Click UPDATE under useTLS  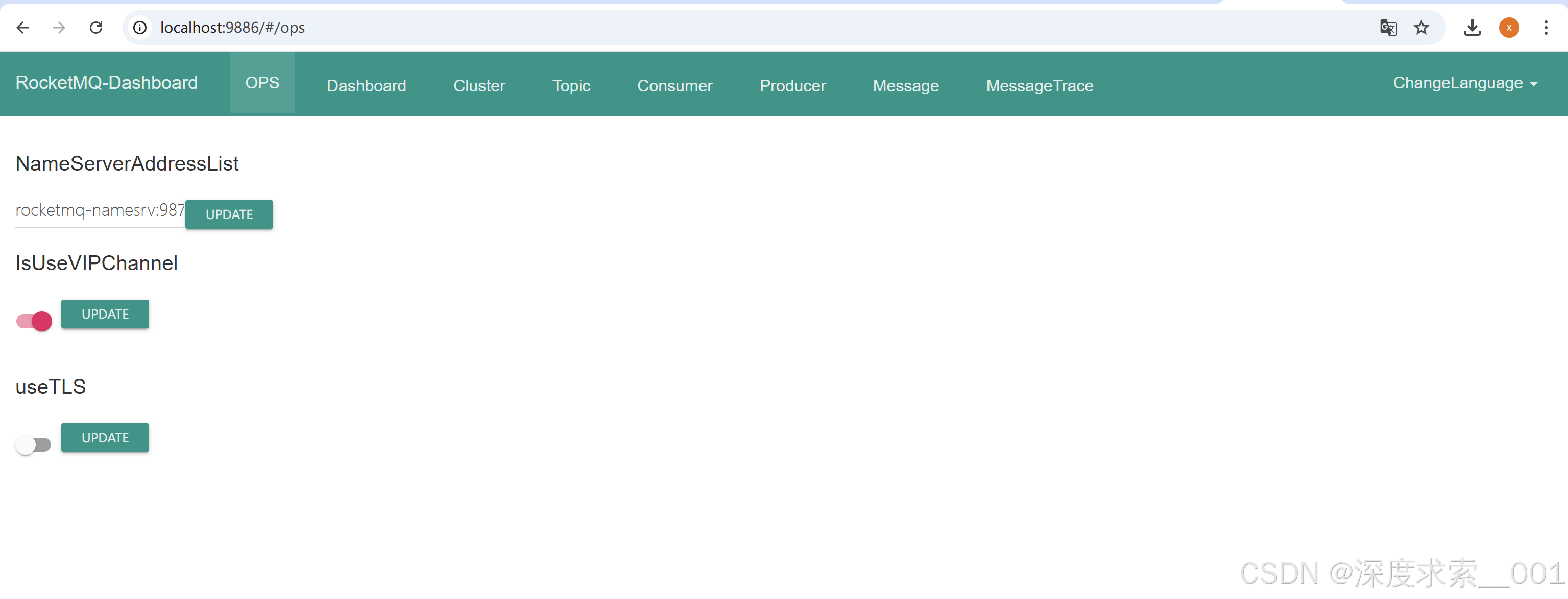click(105, 438)
